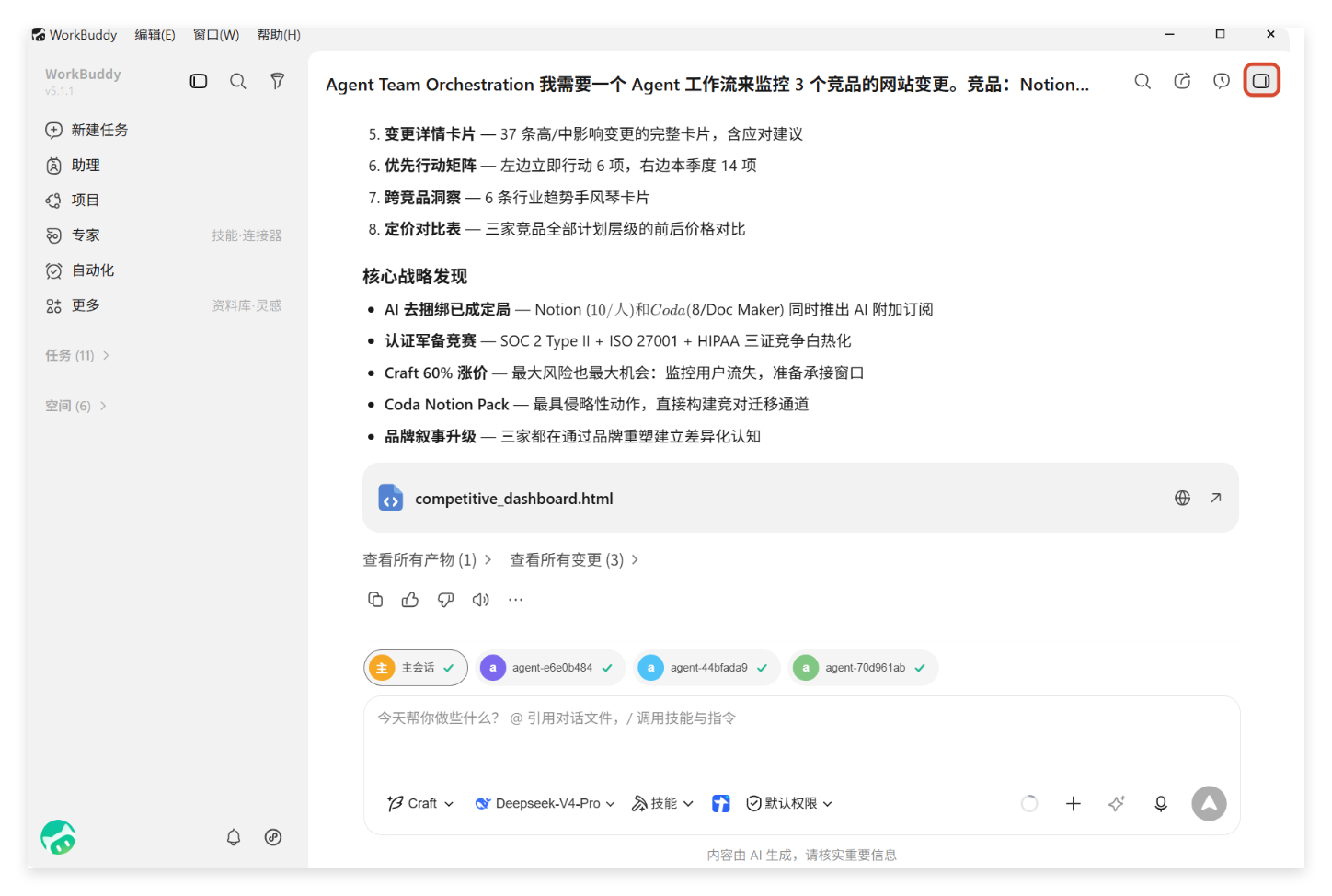
Task: Preview dashboard in browser globe icon
Action: 1182,498
